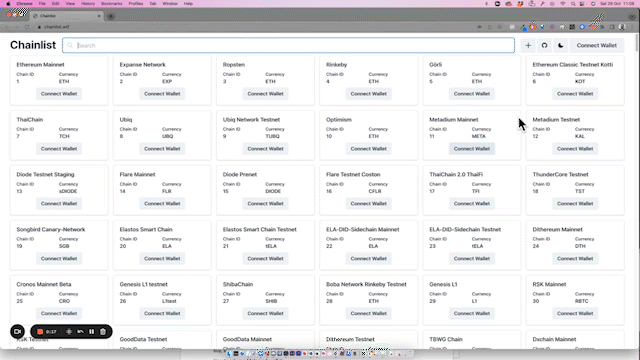
Task: Open the File menu
Action: pos(42,4)
